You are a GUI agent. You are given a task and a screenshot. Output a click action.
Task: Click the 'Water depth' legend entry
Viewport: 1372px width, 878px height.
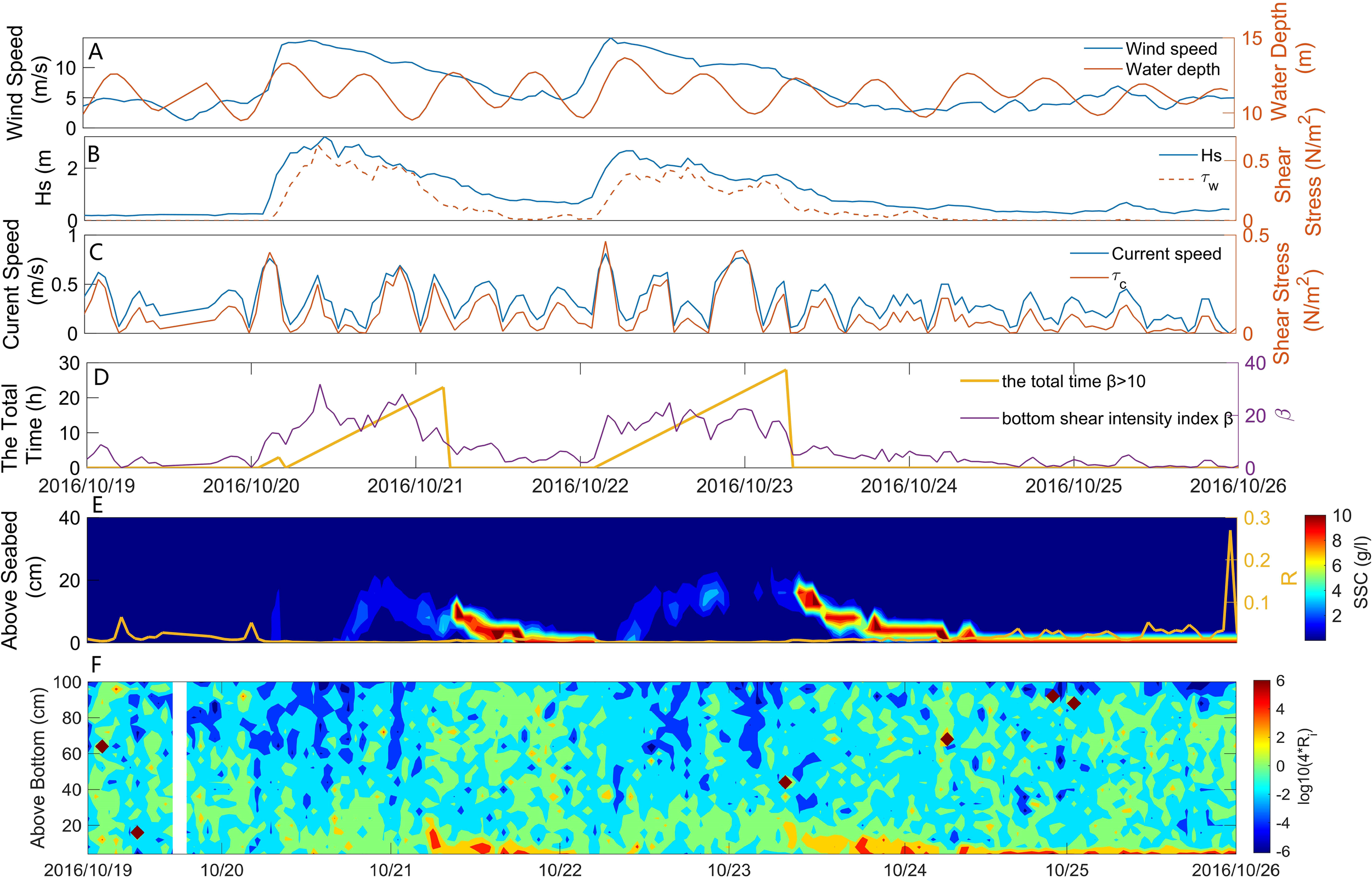[1173, 69]
